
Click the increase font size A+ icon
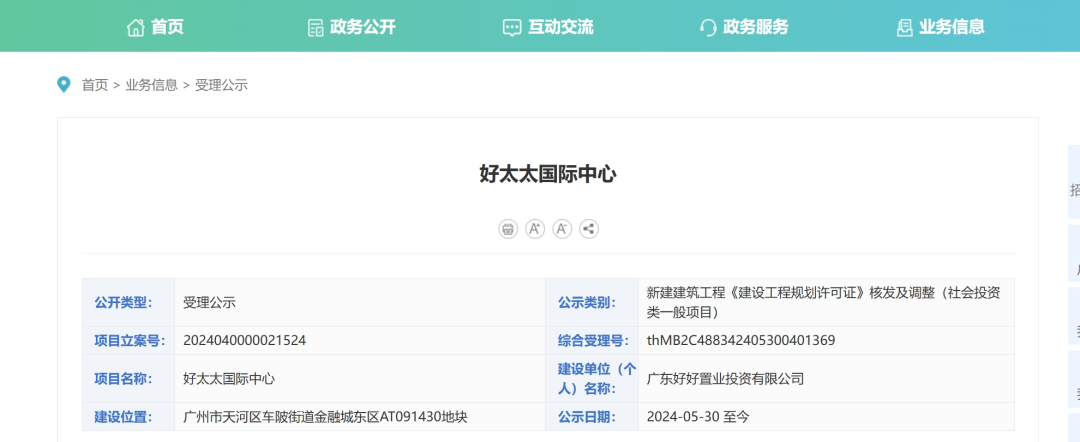pyautogui.click(x=535, y=229)
